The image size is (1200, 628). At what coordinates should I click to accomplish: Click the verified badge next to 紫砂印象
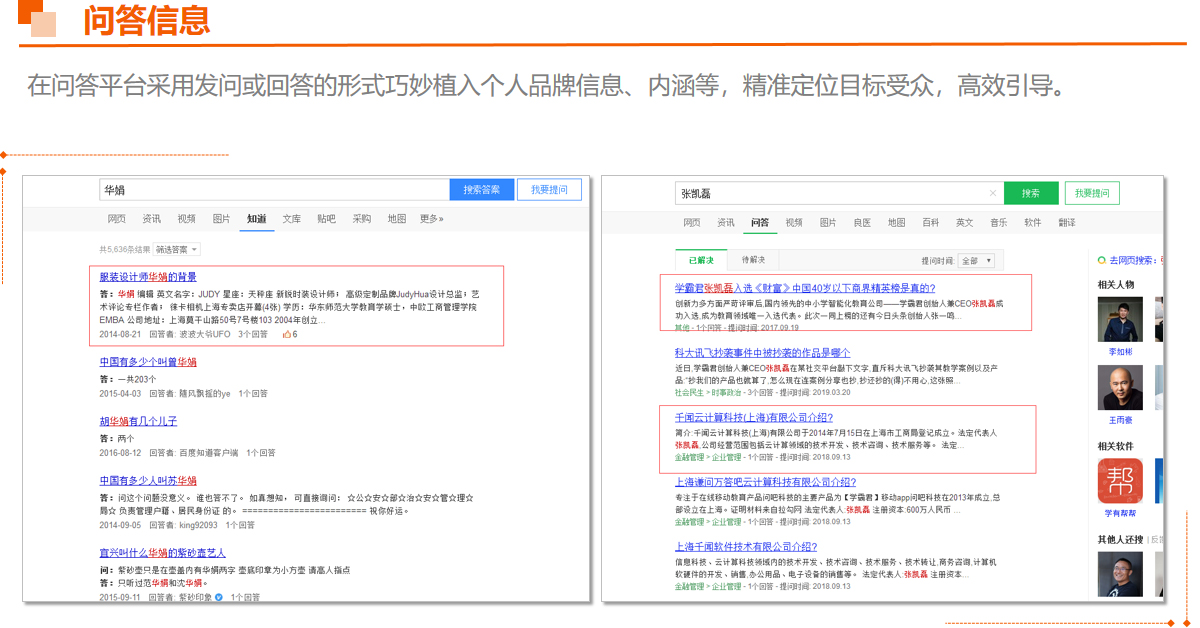[x=218, y=597]
